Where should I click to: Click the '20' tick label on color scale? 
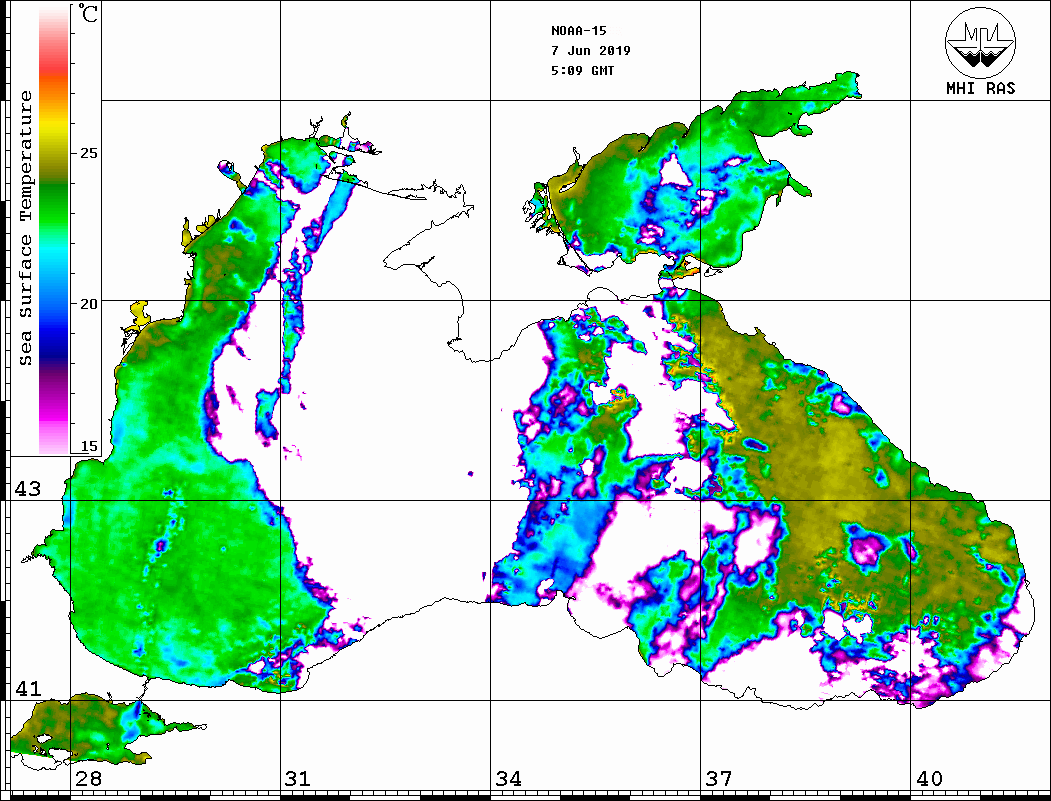88,304
